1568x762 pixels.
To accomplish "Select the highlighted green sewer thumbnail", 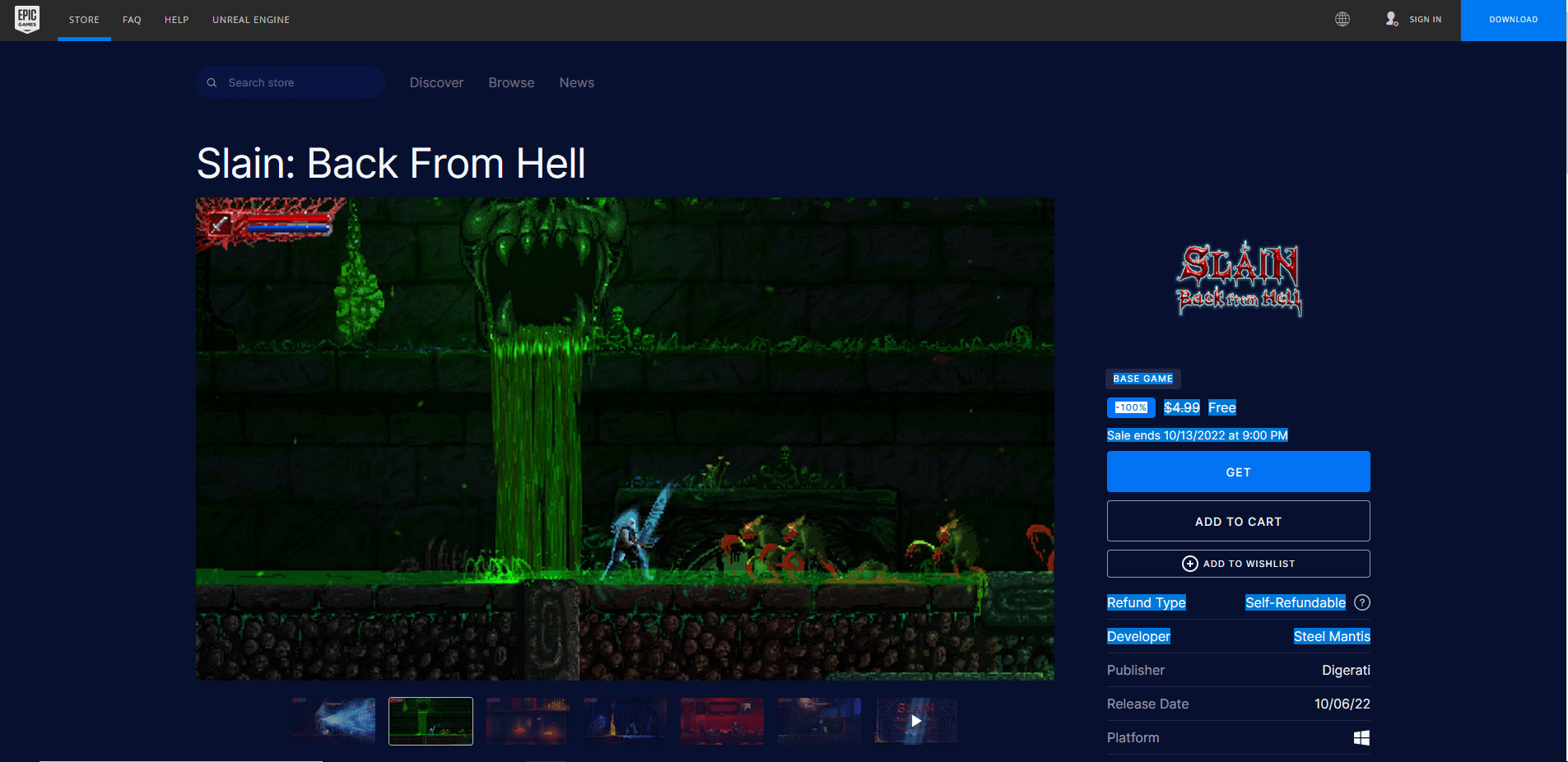I will [430, 721].
